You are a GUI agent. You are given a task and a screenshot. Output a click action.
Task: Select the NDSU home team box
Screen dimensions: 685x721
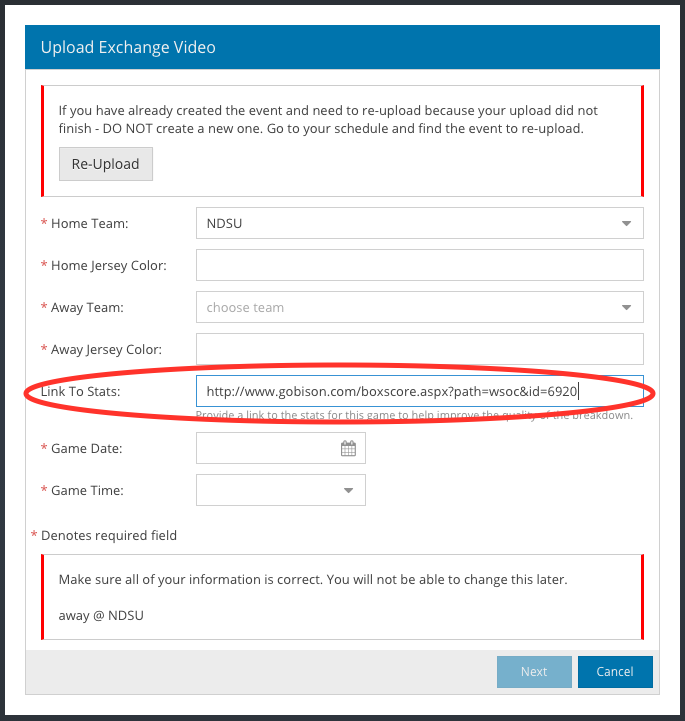point(420,223)
